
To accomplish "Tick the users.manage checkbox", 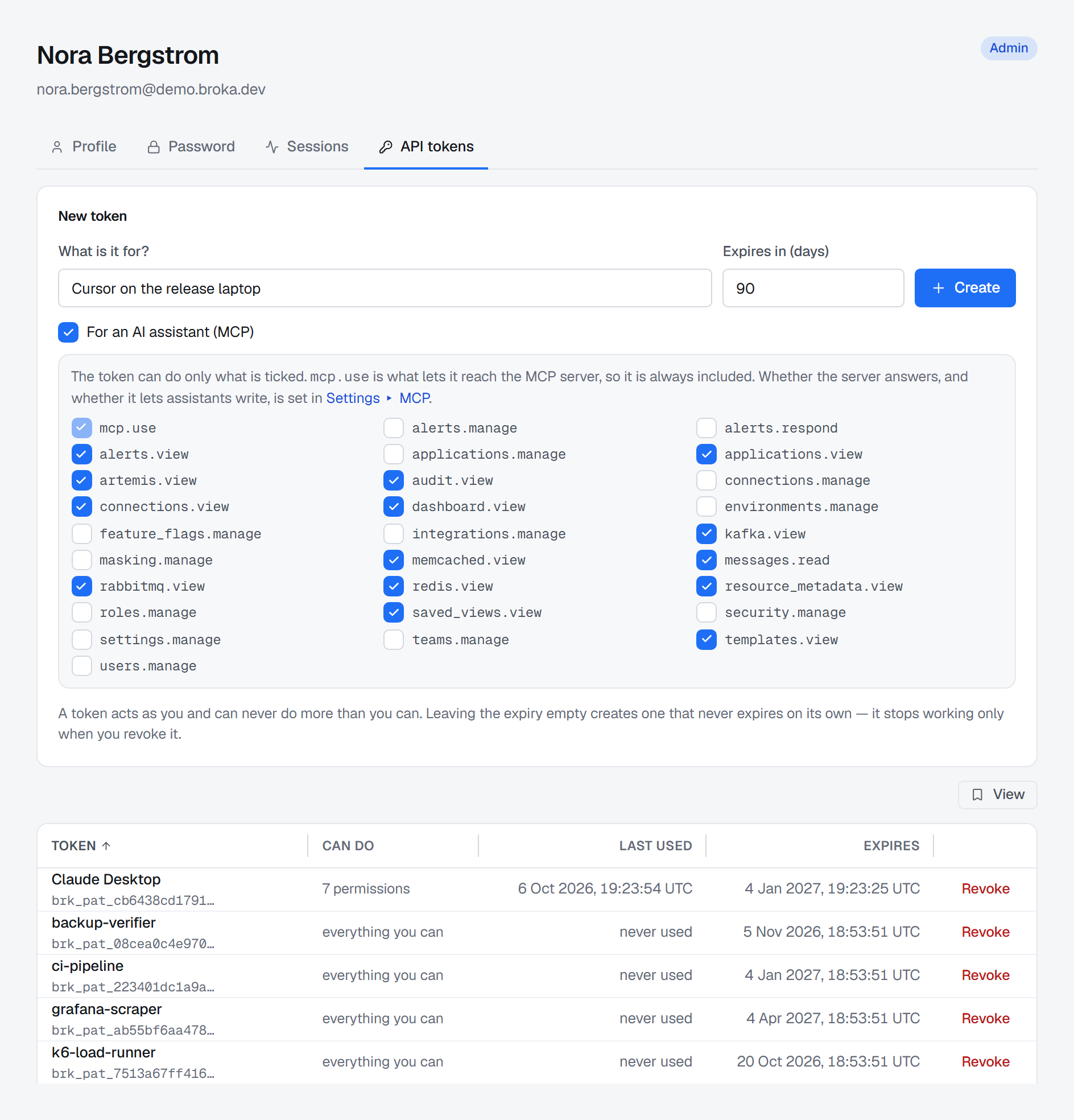I will (82, 666).
